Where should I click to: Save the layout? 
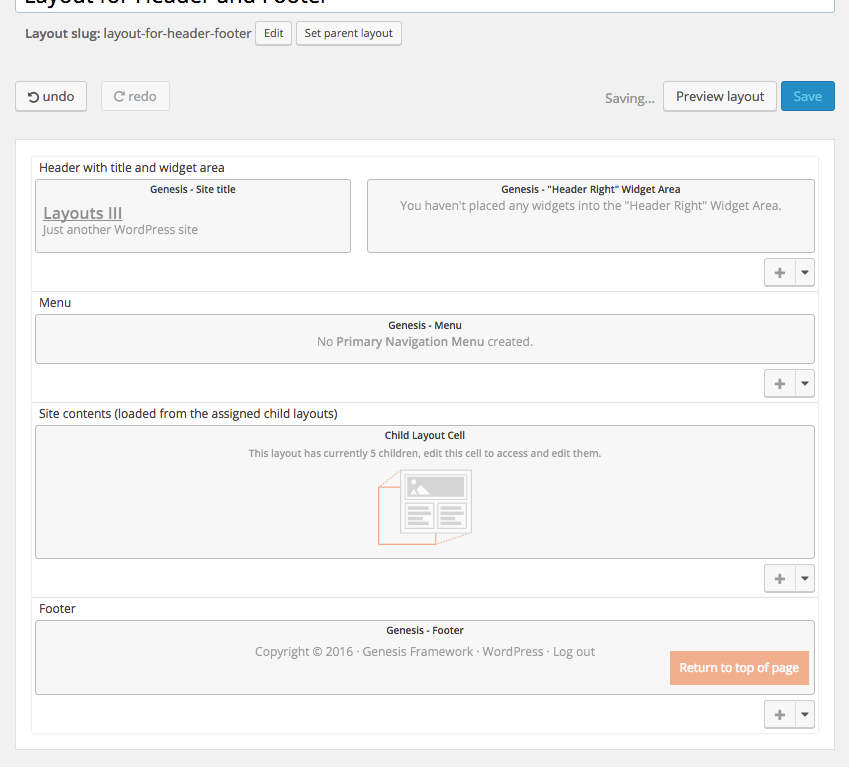click(807, 96)
